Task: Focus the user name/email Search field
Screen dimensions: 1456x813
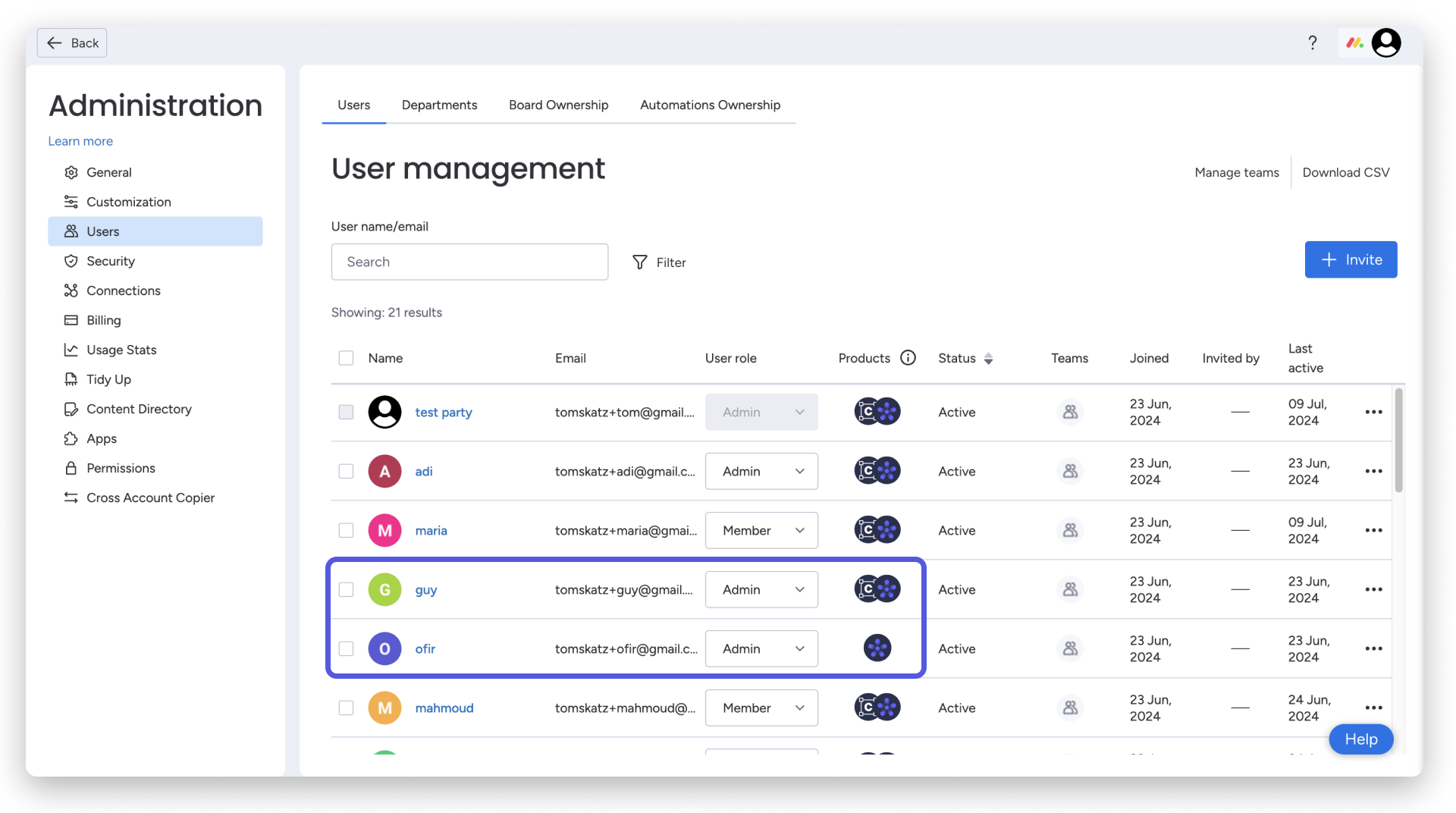Action: pos(469,262)
